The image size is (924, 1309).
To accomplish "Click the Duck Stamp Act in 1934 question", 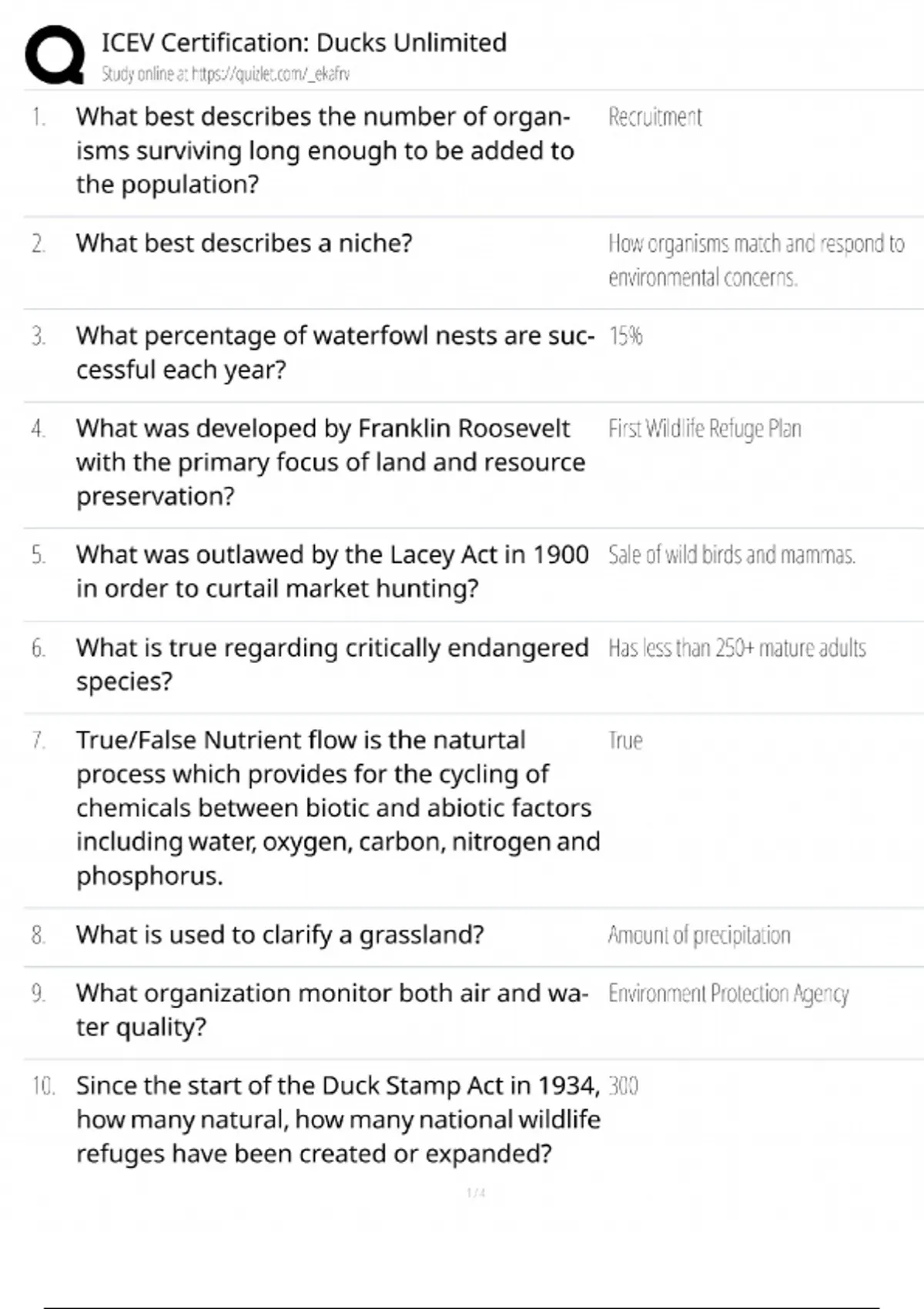I will tap(337, 1120).
